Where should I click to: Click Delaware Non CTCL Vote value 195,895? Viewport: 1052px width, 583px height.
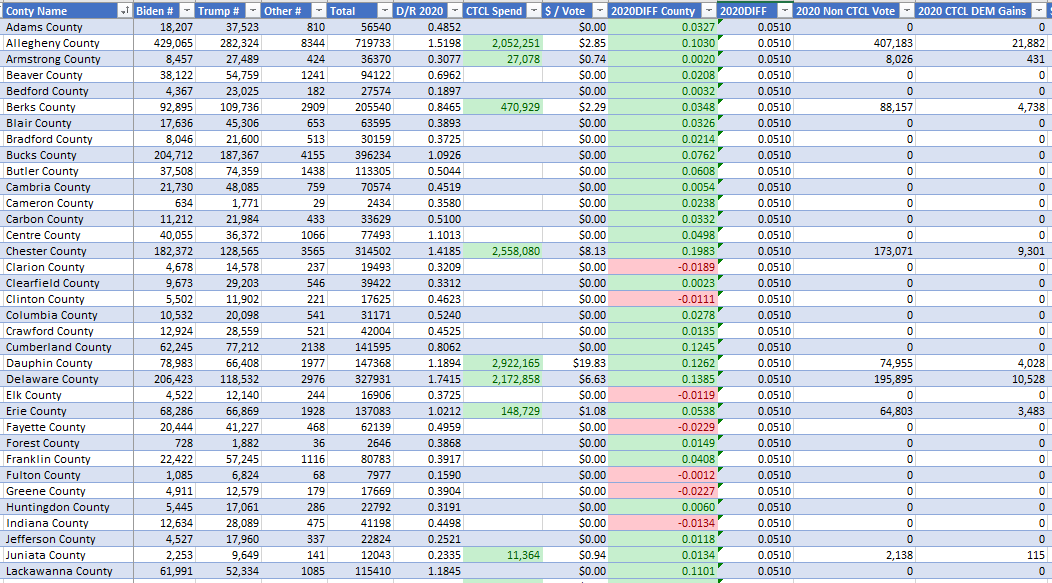(x=893, y=379)
